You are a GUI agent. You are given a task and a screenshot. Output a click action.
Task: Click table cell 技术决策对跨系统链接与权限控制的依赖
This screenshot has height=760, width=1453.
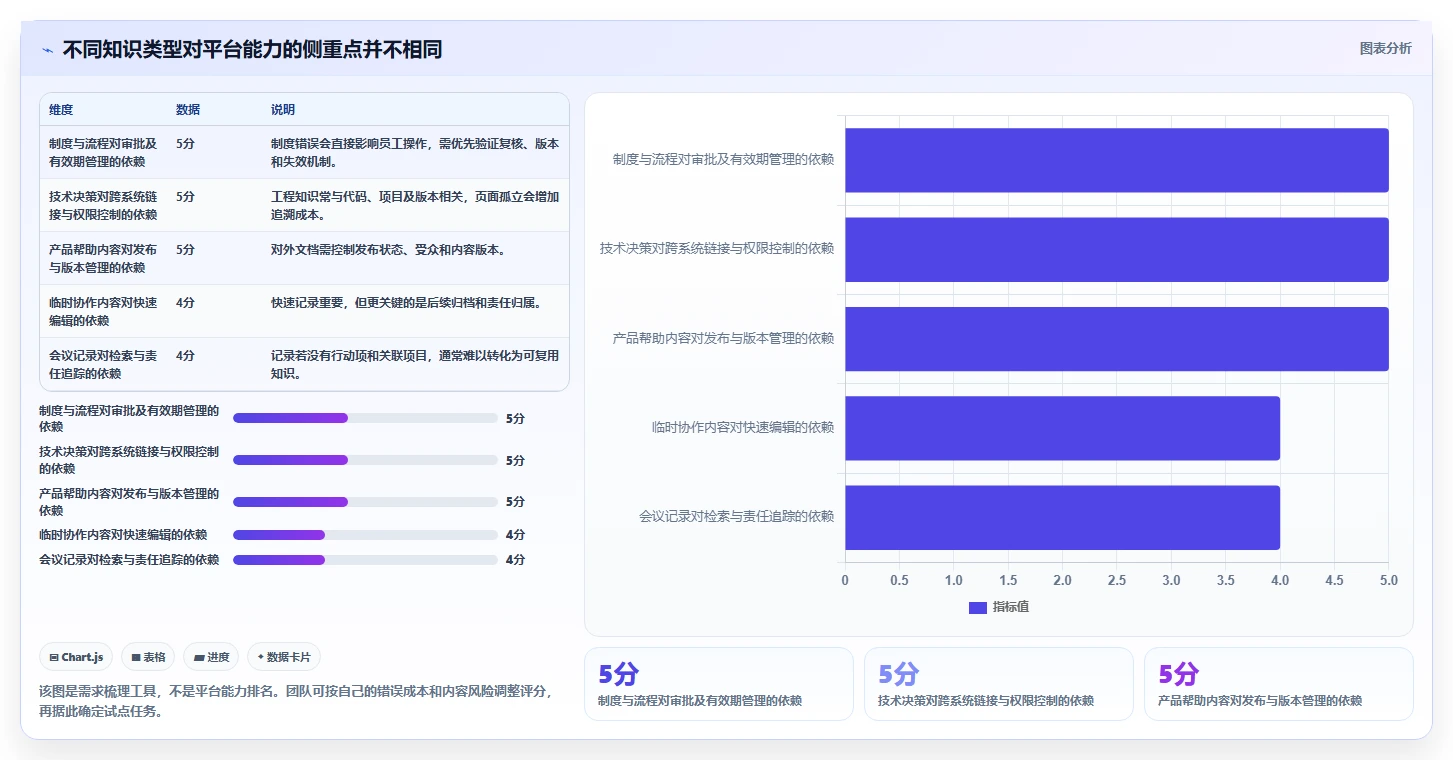(x=104, y=205)
